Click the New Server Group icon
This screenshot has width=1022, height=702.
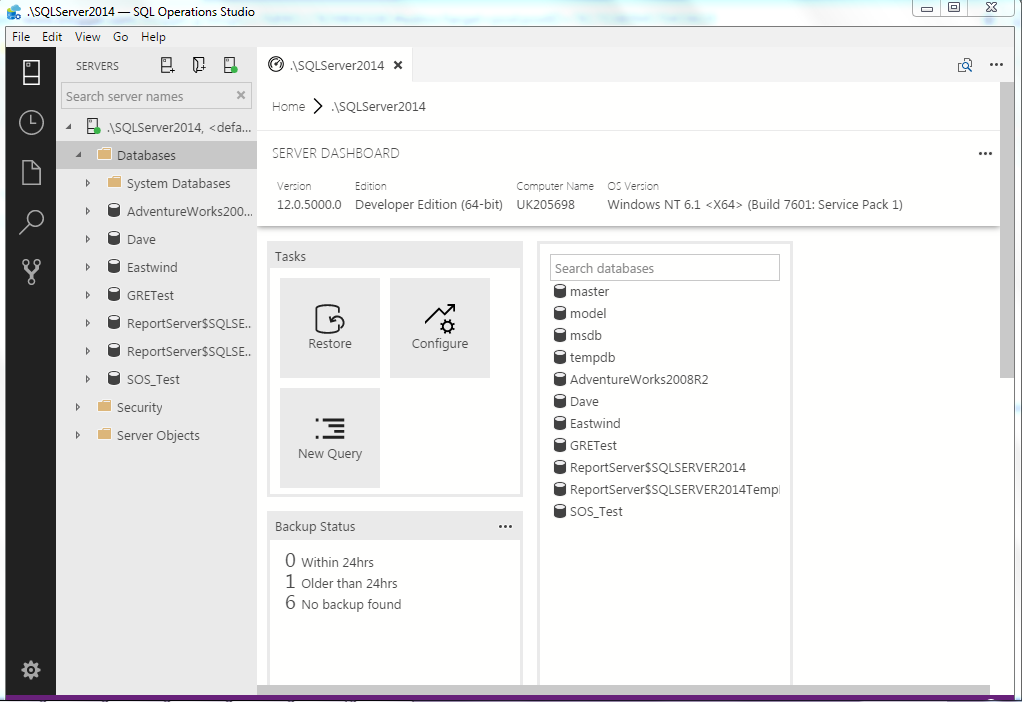pos(199,65)
